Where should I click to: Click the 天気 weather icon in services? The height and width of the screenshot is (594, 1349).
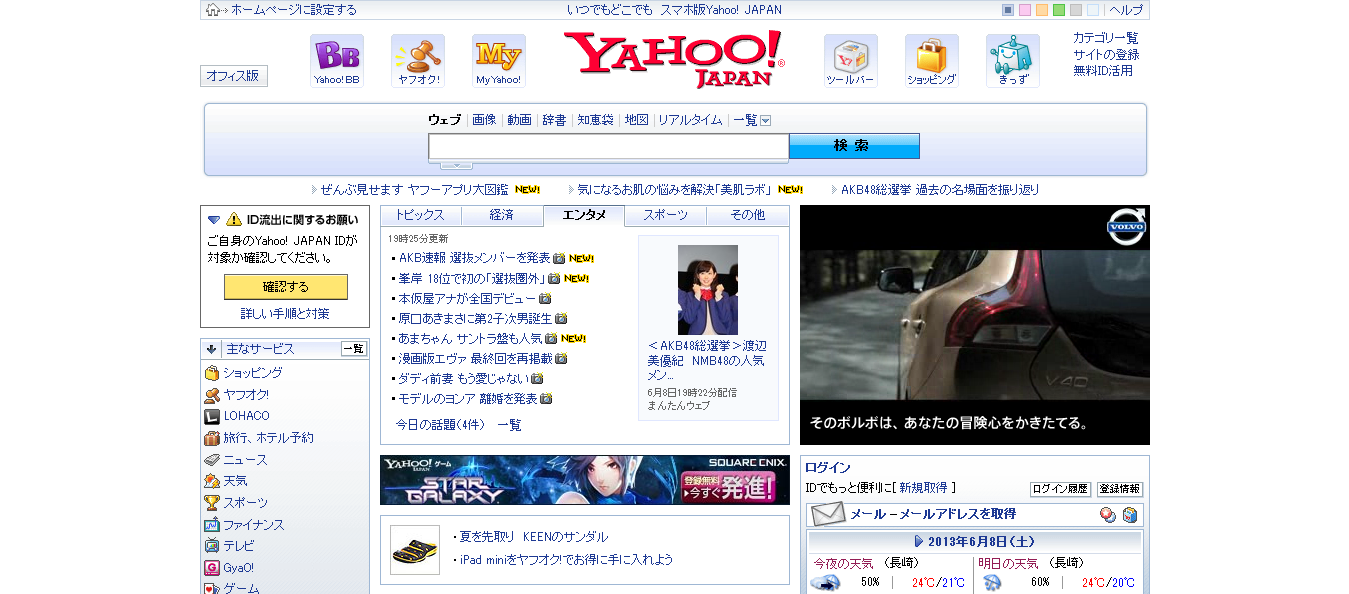(212, 481)
